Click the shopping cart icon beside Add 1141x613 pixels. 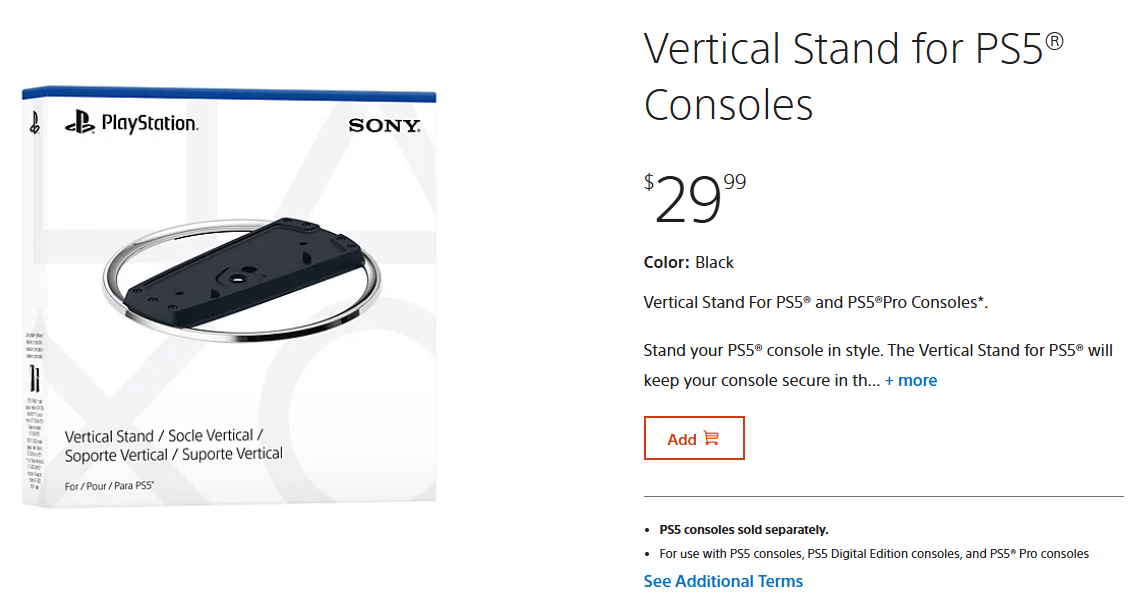(x=711, y=438)
